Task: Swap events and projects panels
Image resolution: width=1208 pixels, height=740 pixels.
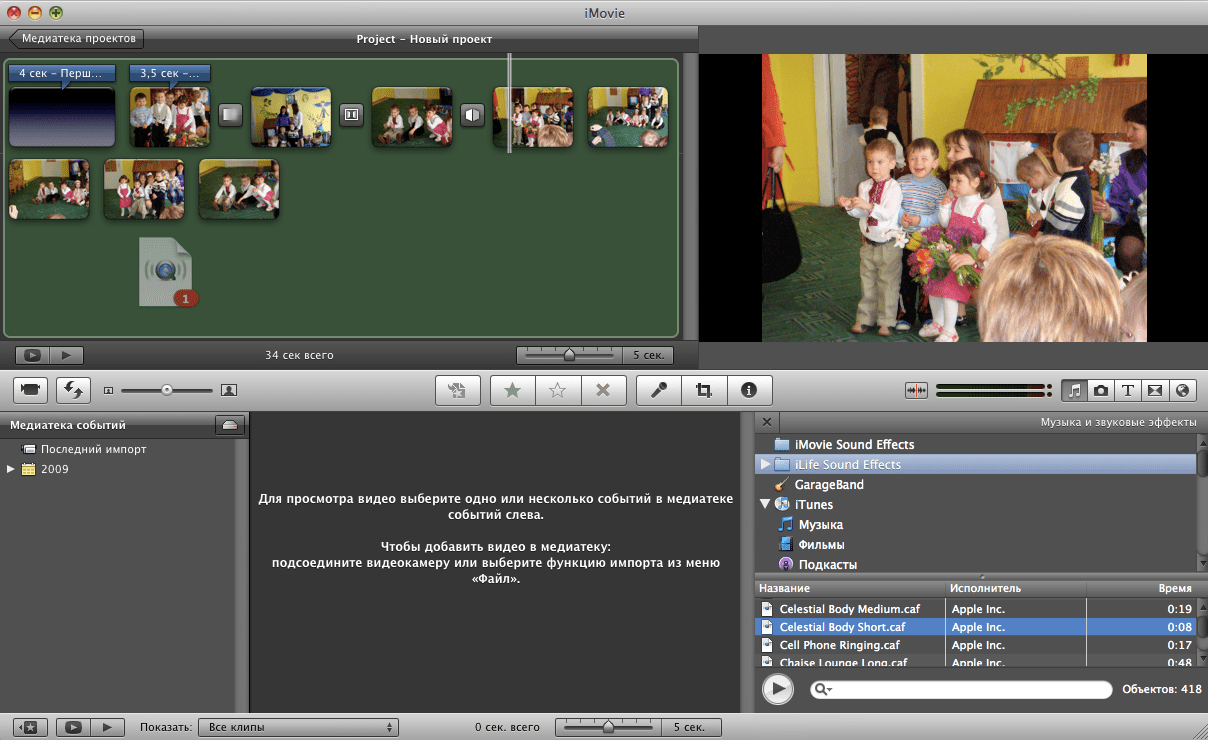Action: [x=73, y=390]
